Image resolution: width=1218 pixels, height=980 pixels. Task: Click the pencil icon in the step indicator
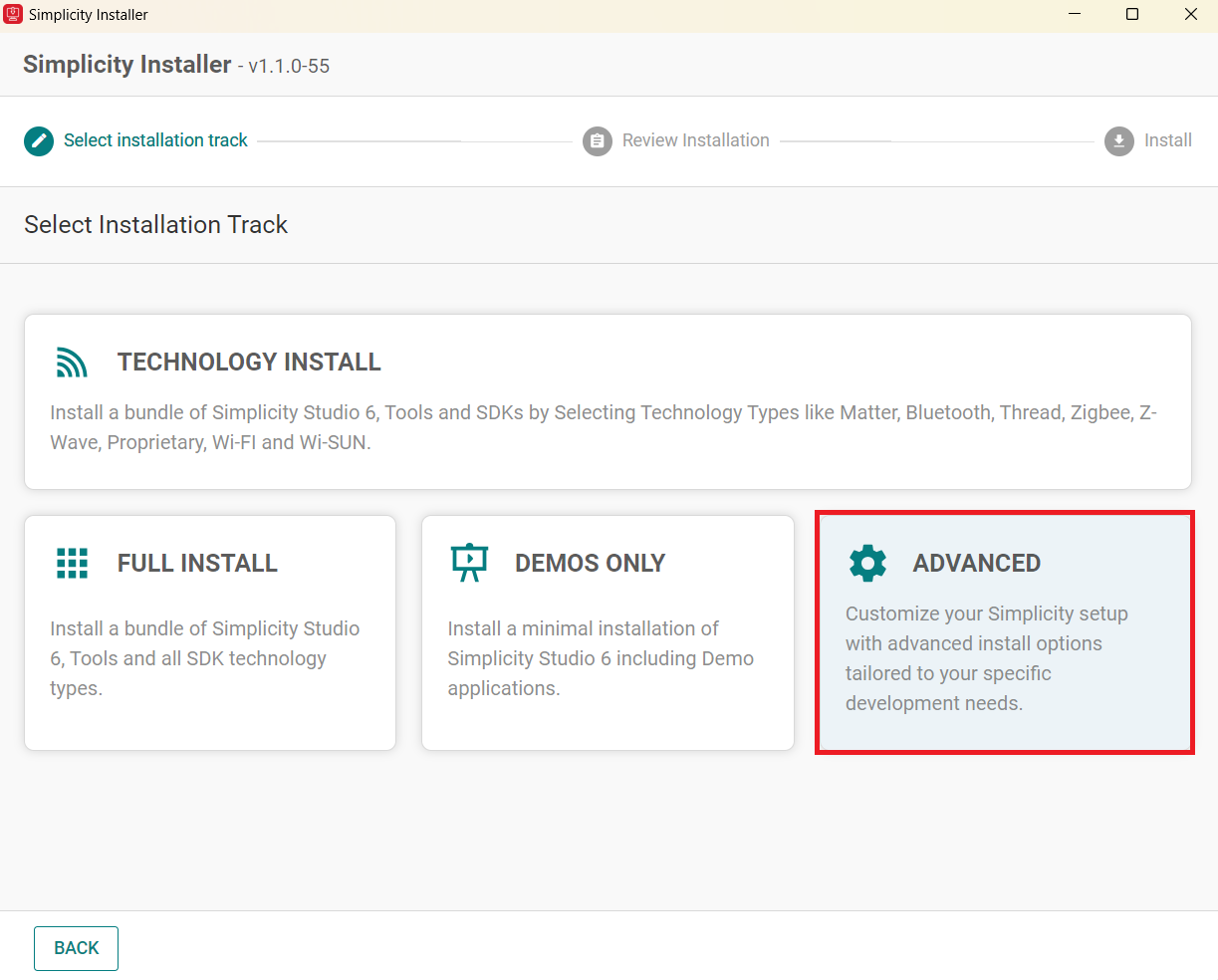39,140
